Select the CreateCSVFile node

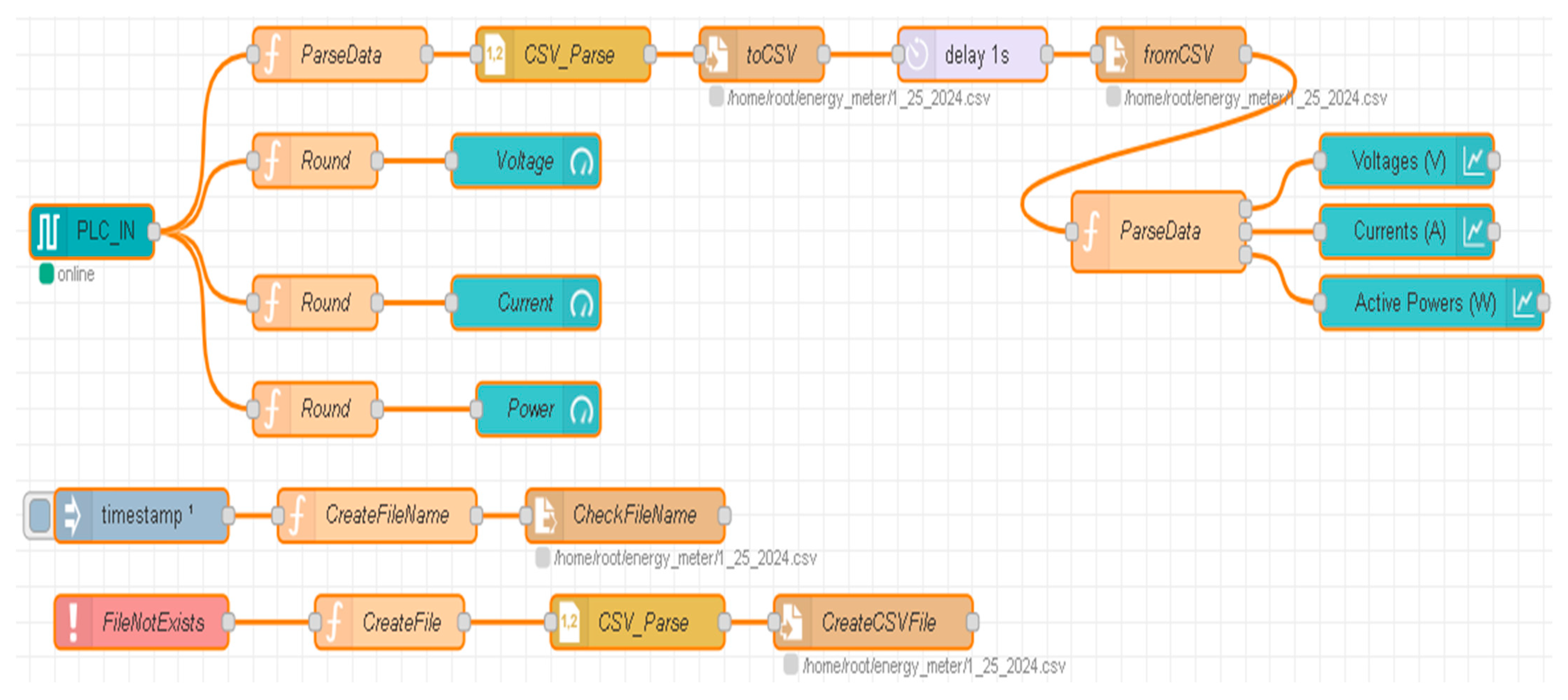pyautogui.click(x=880, y=622)
